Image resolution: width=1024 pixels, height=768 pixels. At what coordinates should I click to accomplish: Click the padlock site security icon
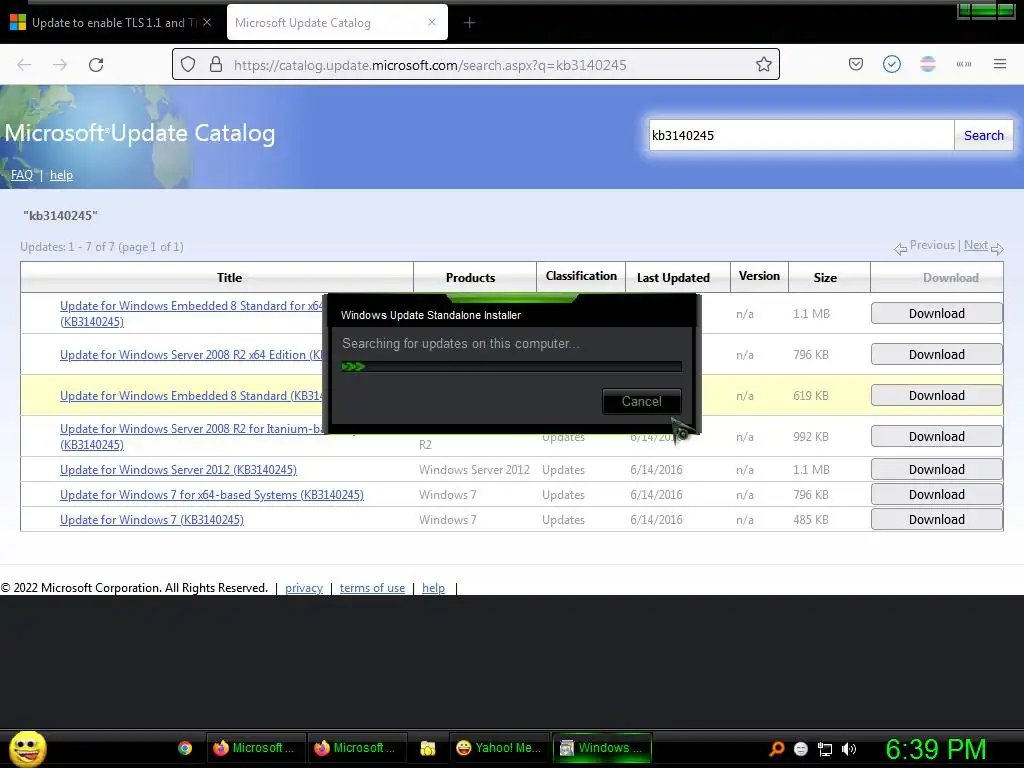(216, 65)
